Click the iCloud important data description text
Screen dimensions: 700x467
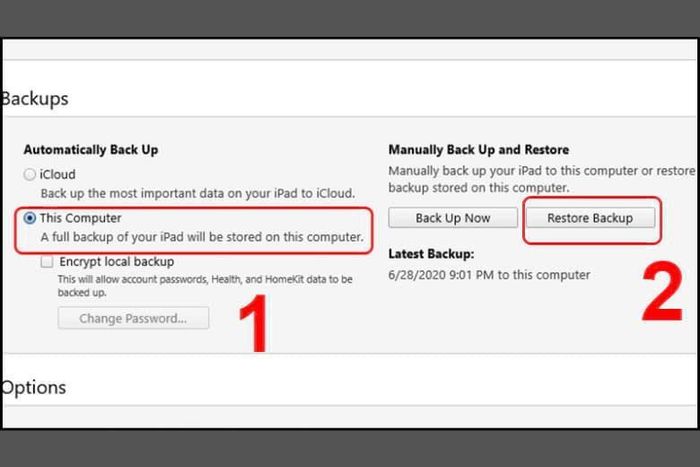click(198, 193)
